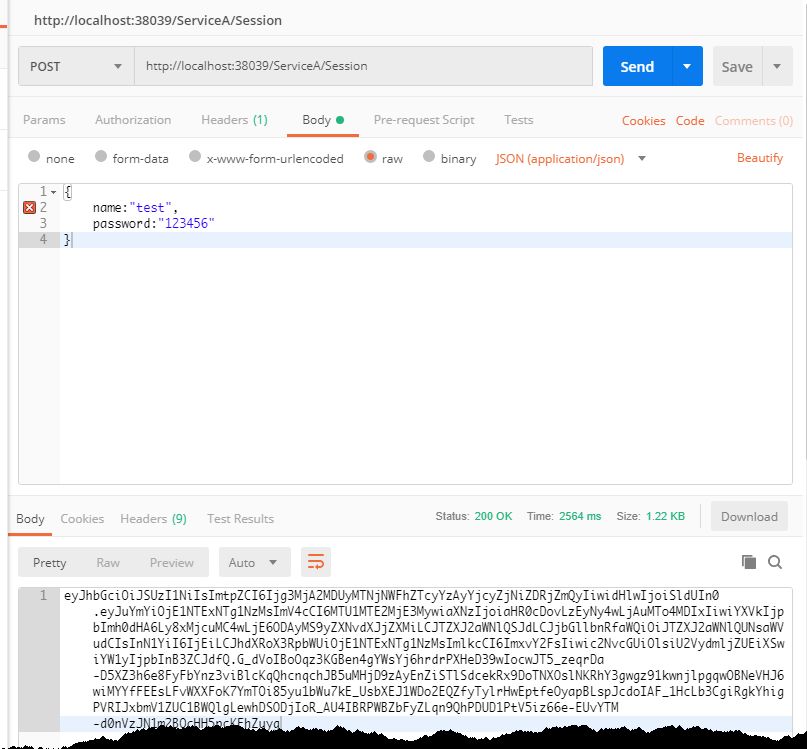Click the Beautify link
The width and height of the screenshot is (807, 749).
(x=760, y=158)
